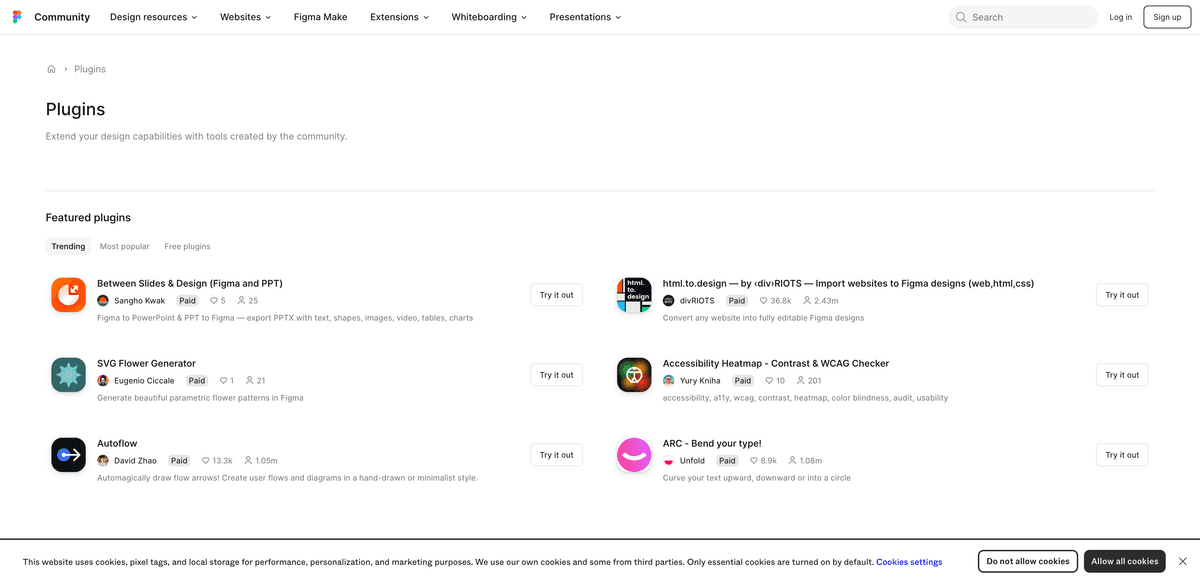The width and height of the screenshot is (1200, 584).
Task: Open html.to.design plugin icon
Action: point(634,295)
